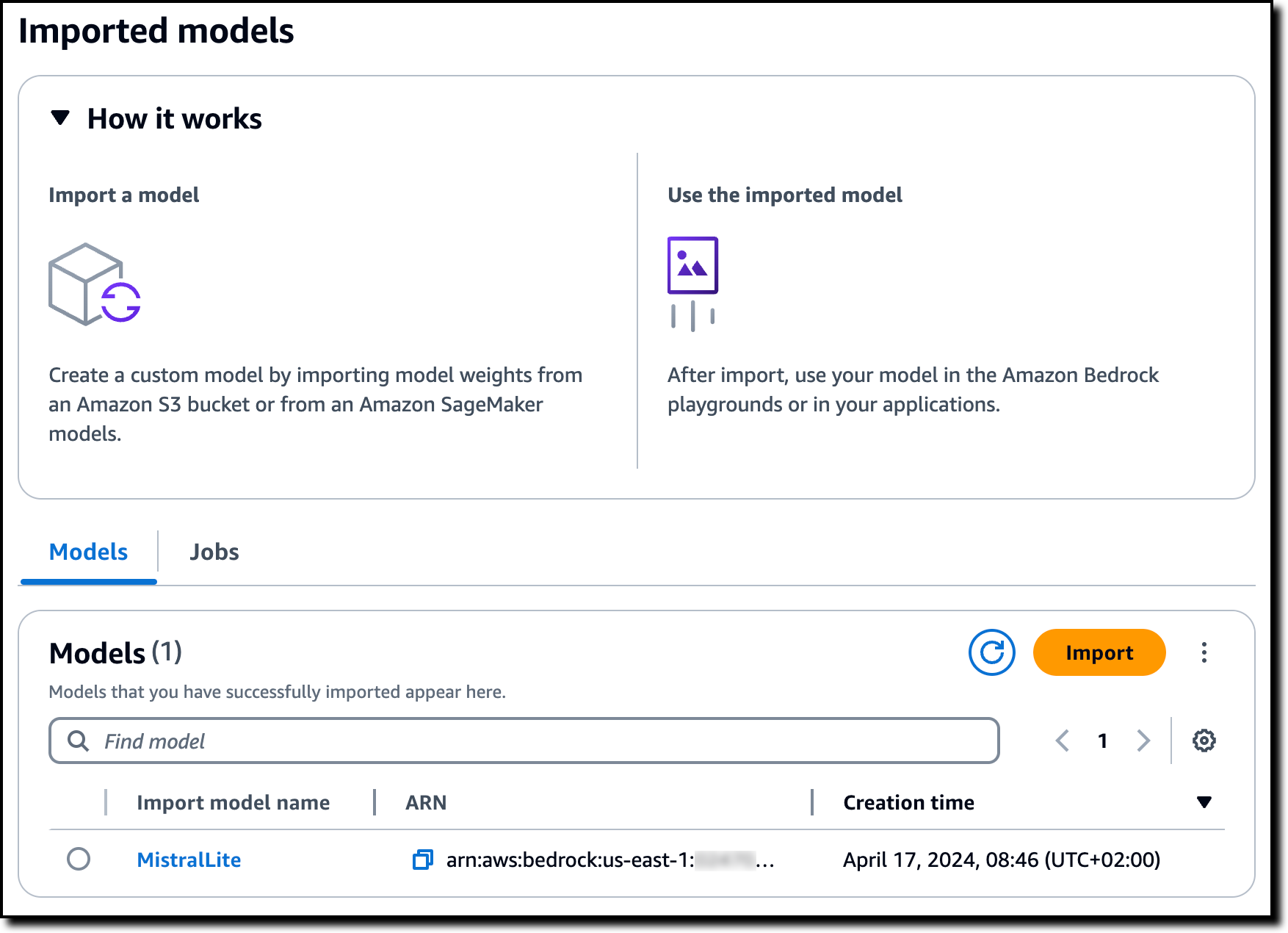The image size is (1288, 933).
Task: Click the previous page arrow in pagination
Action: click(1063, 741)
